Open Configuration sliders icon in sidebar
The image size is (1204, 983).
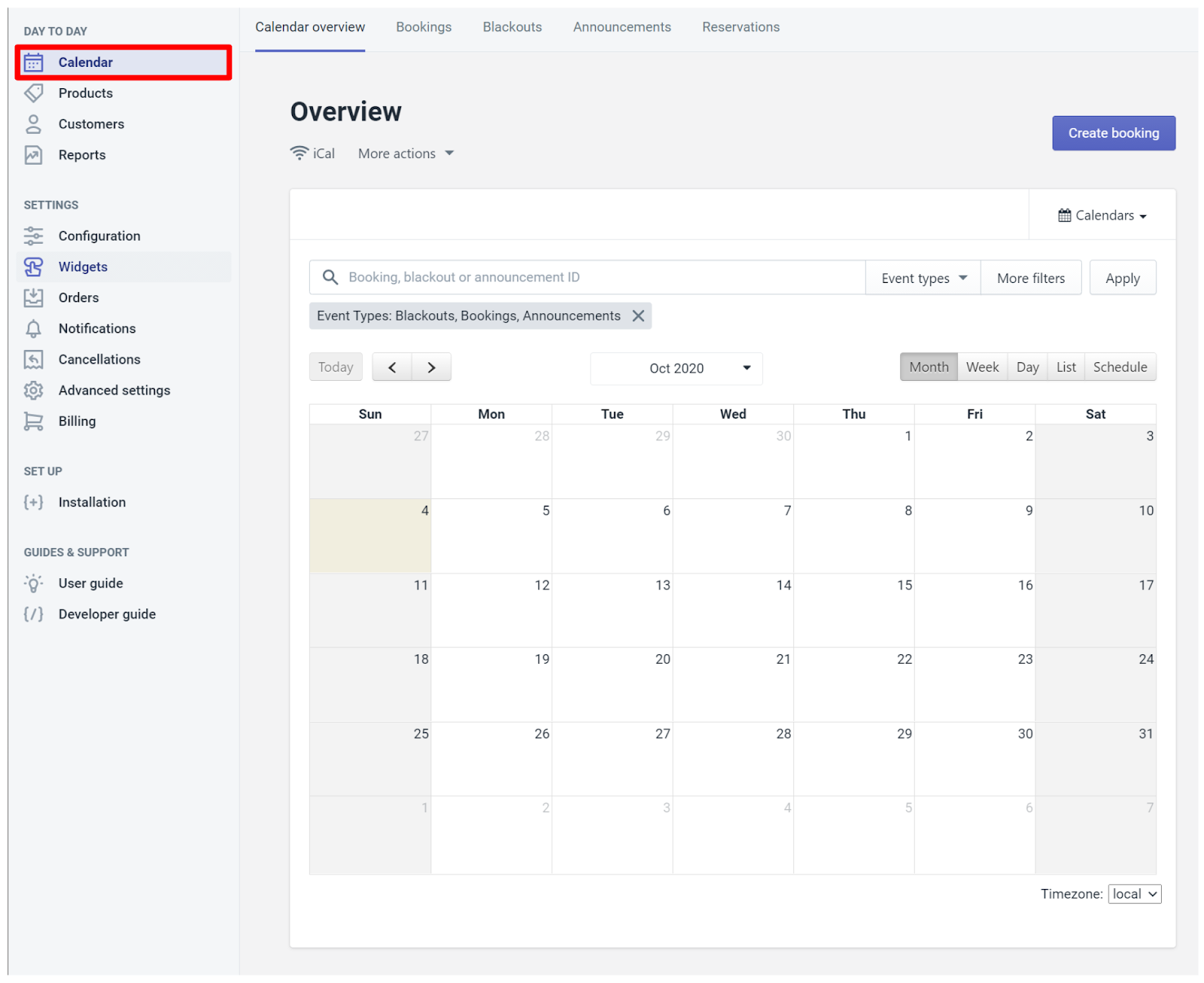coord(33,236)
